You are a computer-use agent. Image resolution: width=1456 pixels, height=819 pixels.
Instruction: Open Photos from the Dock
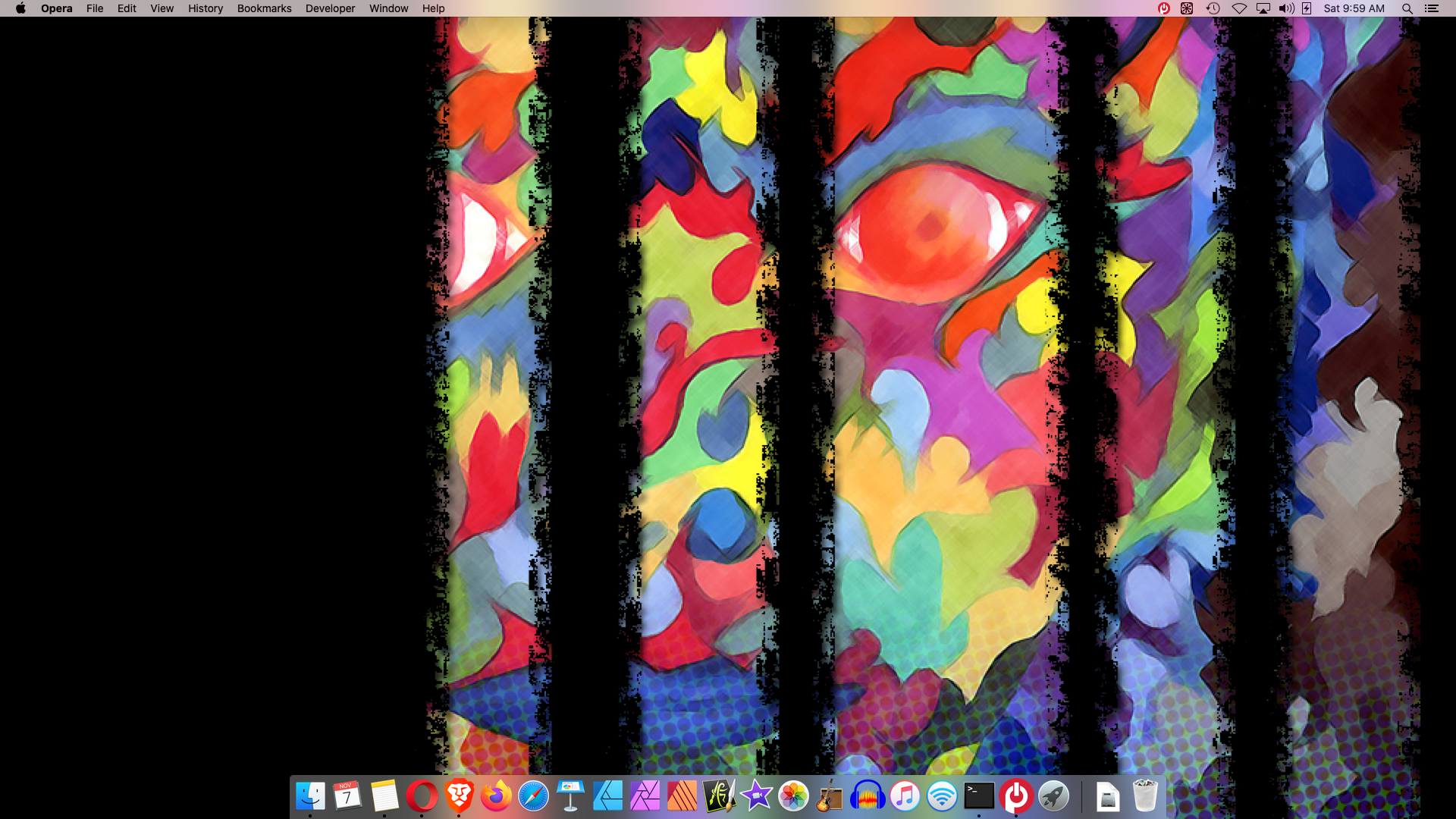point(793,796)
